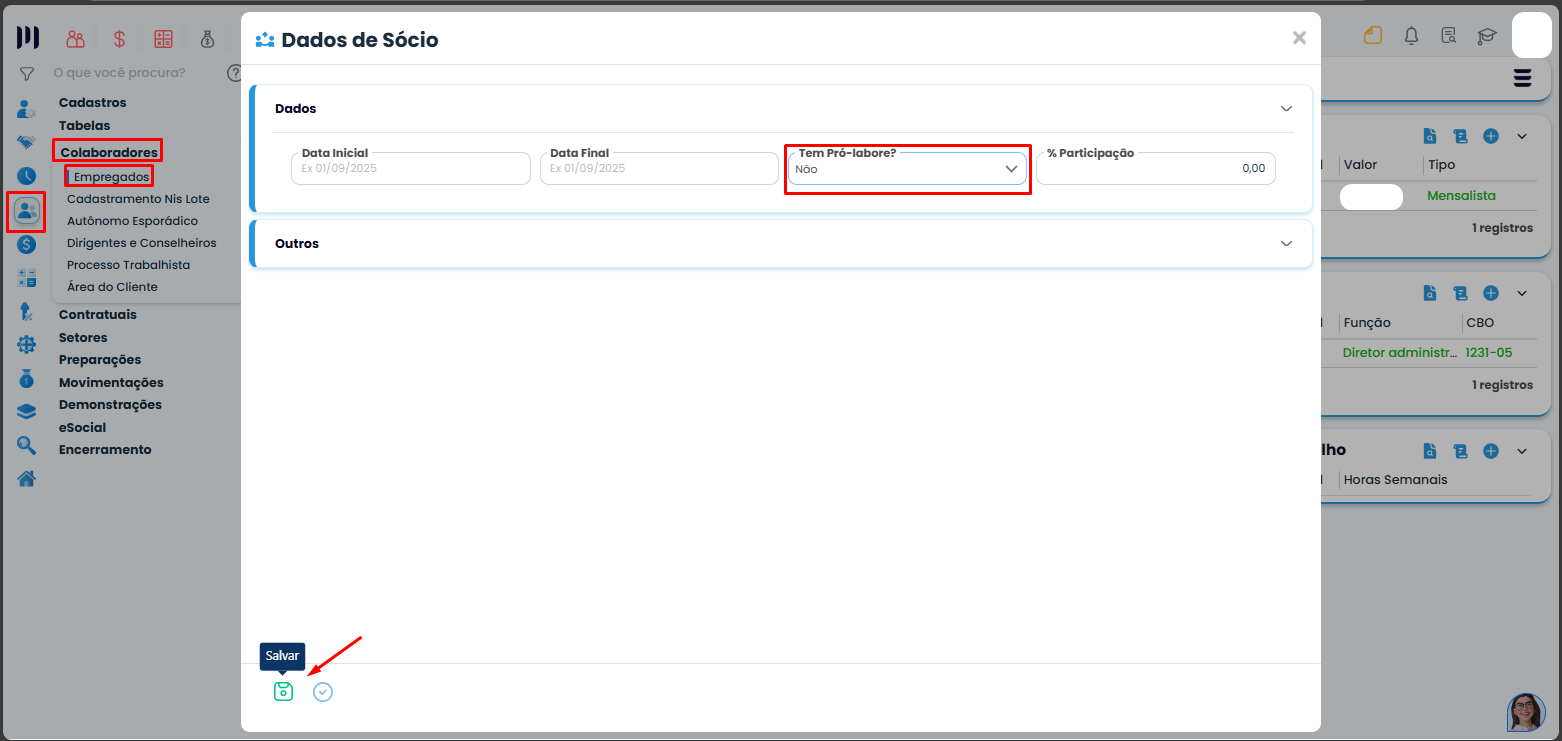Expand the Outros section chevron
Image resolution: width=1562 pixels, height=741 pixels.
(x=1287, y=243)
